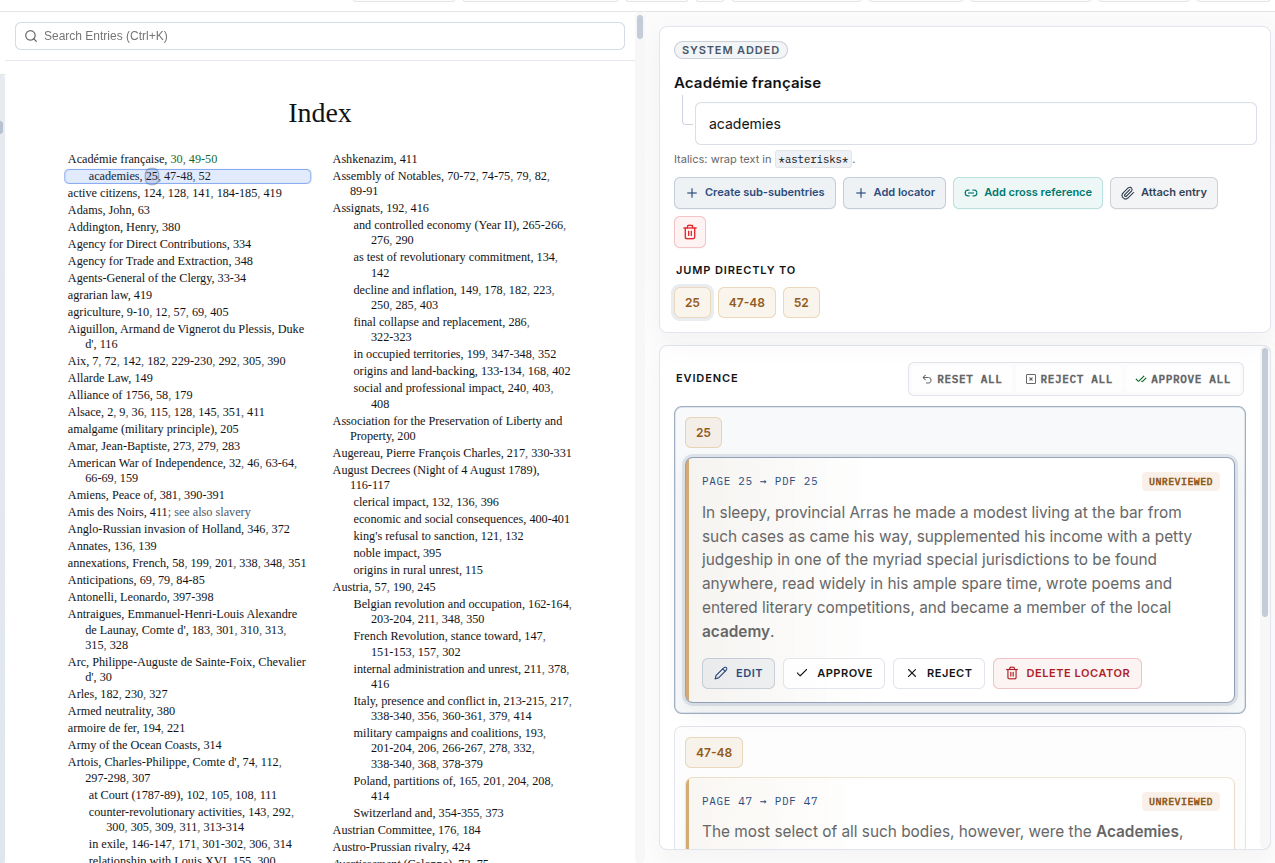Jump directly to locator 47-48

click(747, 303)
